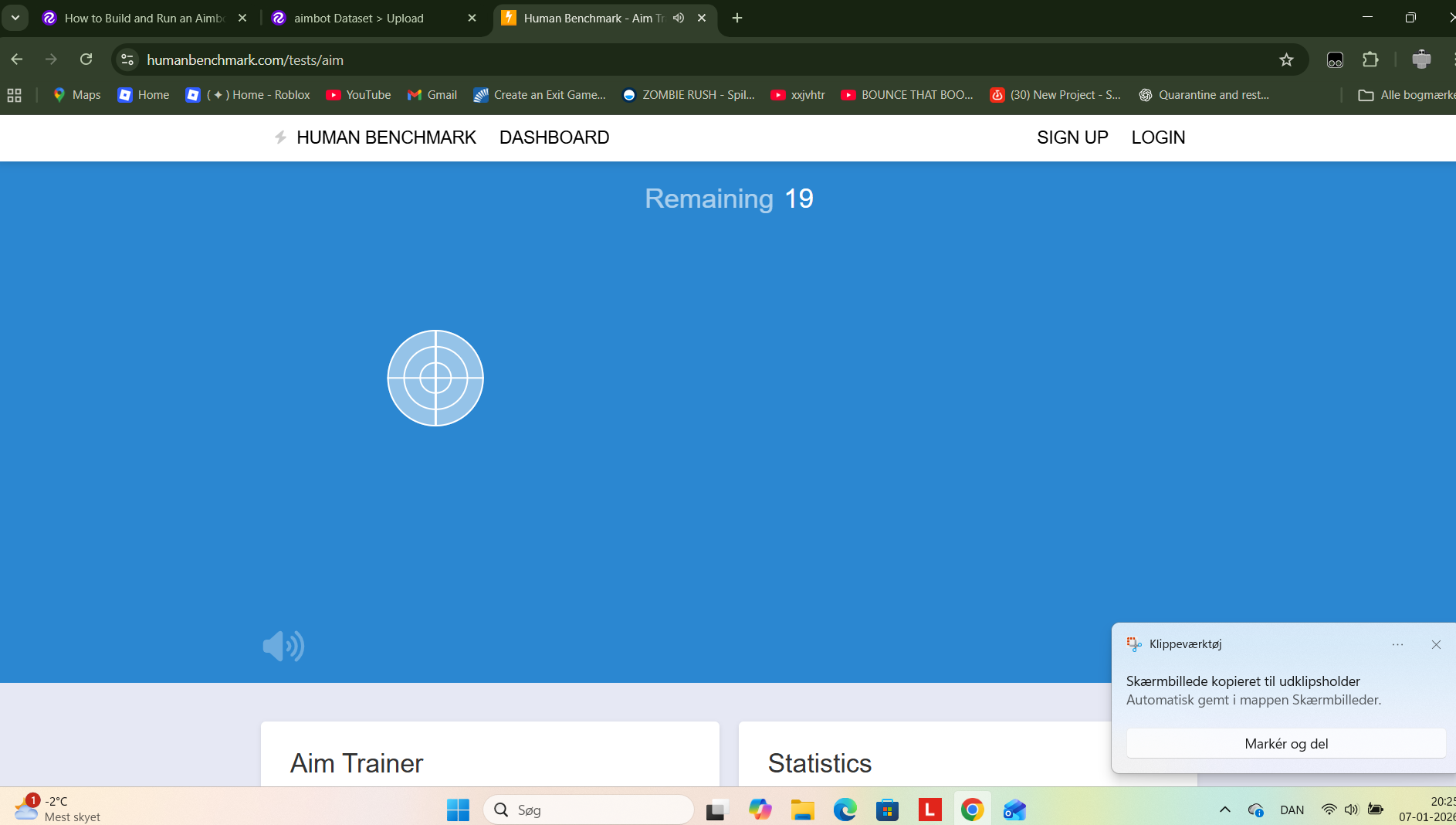Open the Sign Up page

(1072, 137)
